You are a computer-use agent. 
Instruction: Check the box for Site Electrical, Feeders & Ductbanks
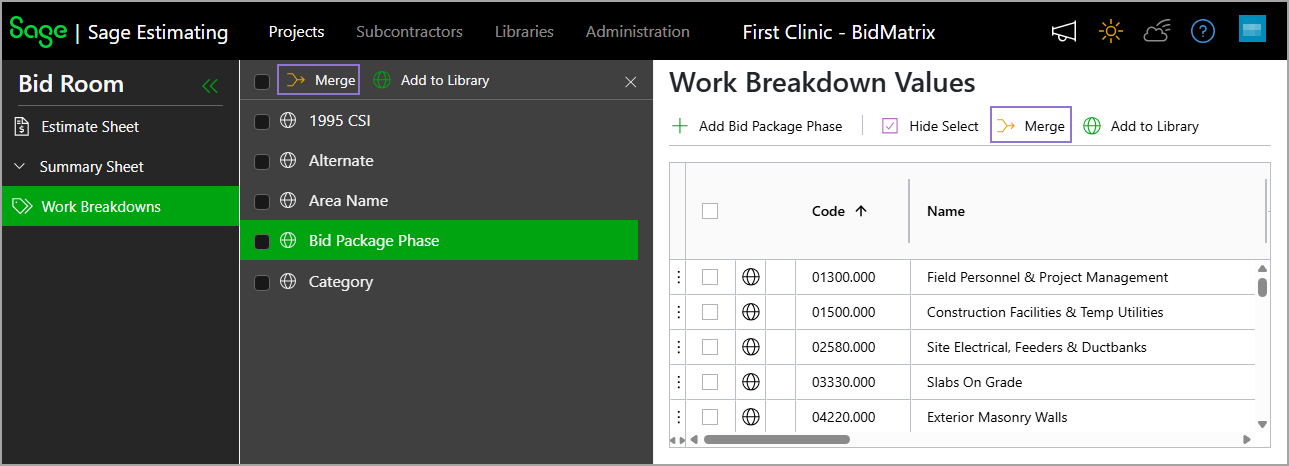(710, 347)
